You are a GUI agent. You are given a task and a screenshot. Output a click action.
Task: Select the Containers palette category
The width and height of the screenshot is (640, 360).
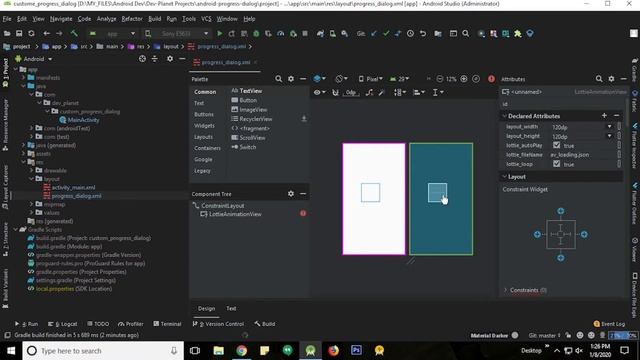(207, 148)
